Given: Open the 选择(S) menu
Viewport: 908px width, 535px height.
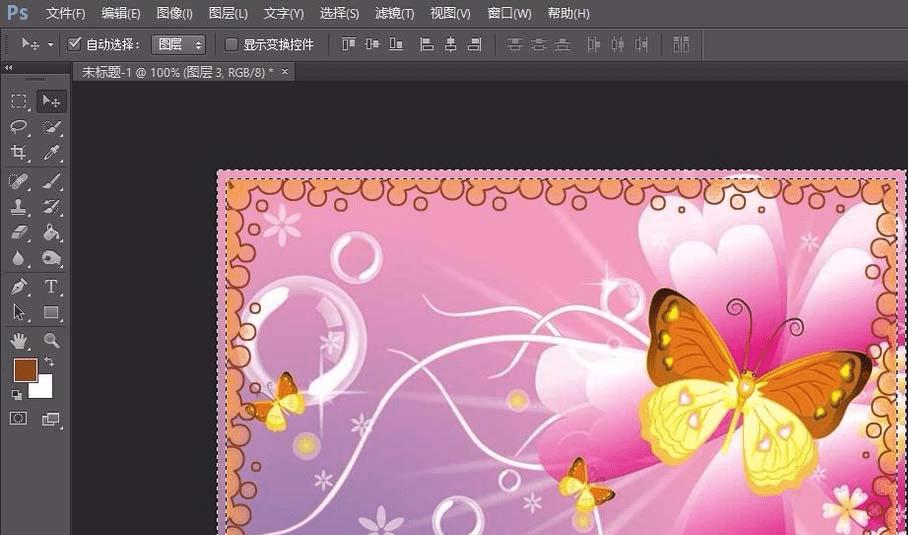Looking at the screenshot, I should coord(339,13).
